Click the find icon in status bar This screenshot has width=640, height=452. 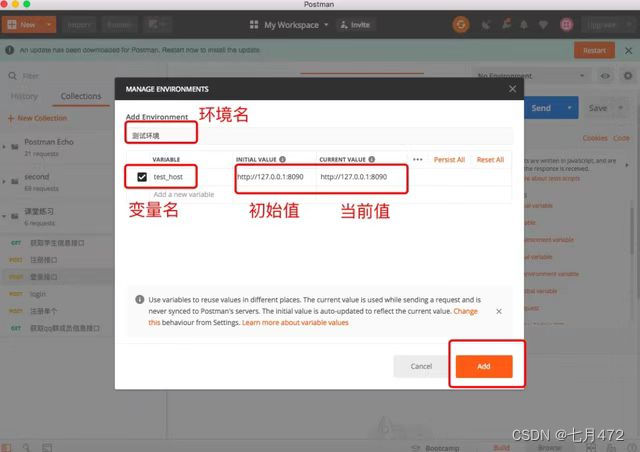(x=26, y=448)
